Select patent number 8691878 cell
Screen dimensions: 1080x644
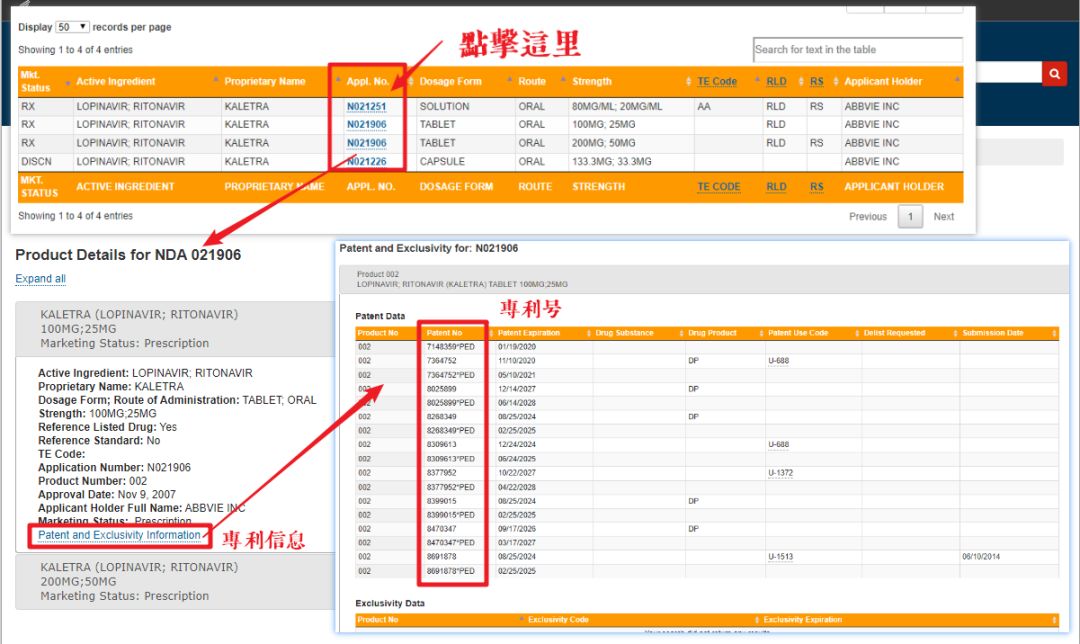coord(442,557)
